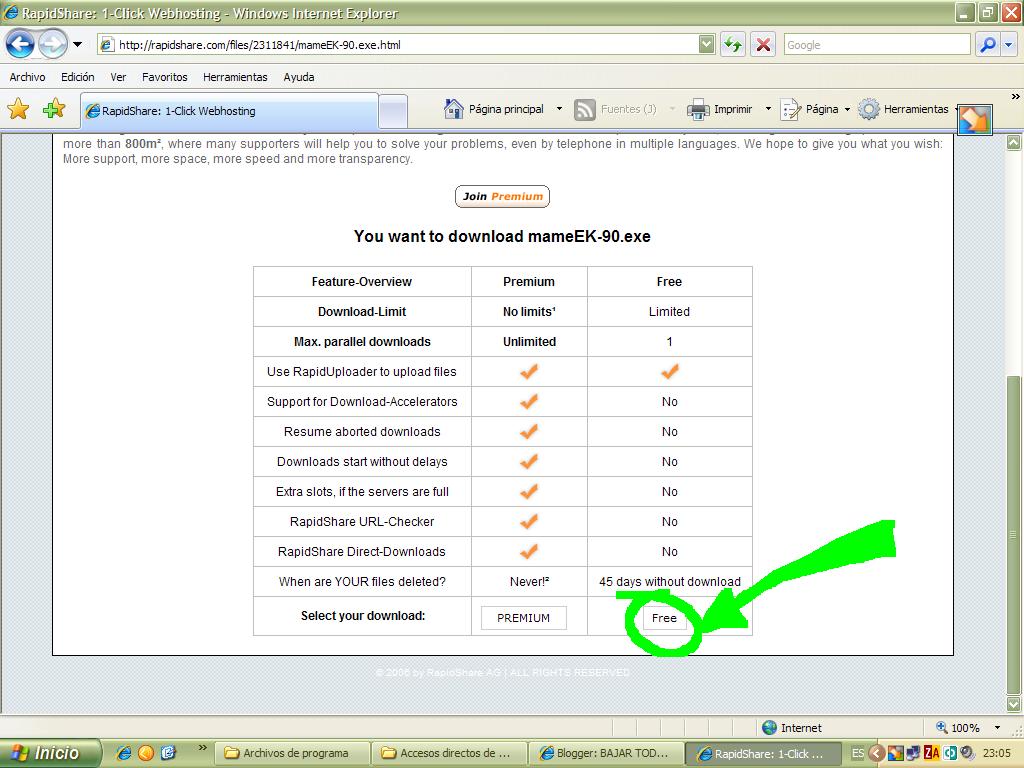Image resolution: width=1024 pixels, height=768 pixels.
Task: Click the magnifier search button
Action: (987, 44)
